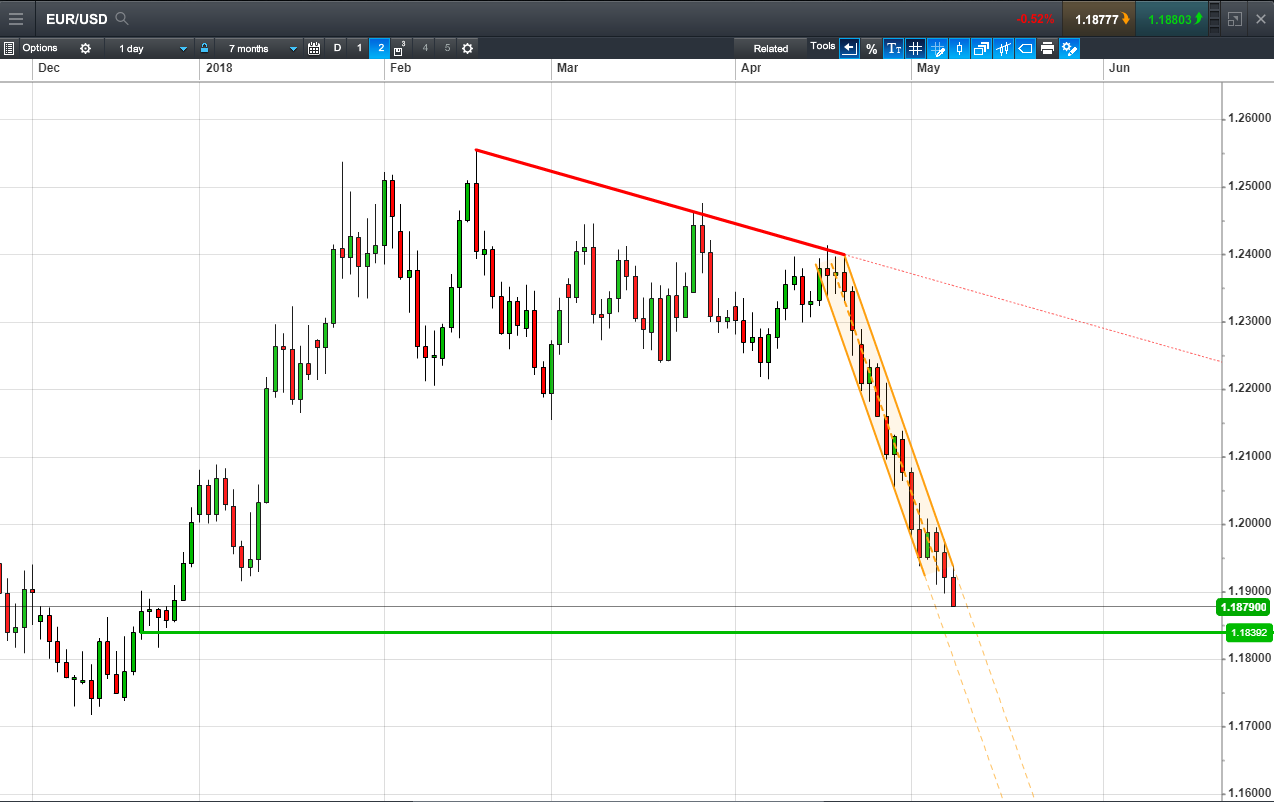The image size is (1274, 802).
Task: Click the -0.52% daily change value
Action: [x=1035, y=19]
